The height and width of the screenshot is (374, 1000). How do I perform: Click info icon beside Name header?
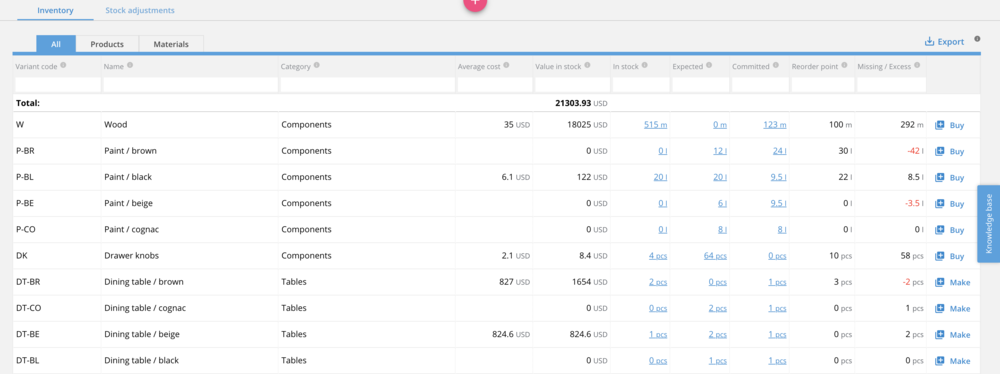point(130,65)
